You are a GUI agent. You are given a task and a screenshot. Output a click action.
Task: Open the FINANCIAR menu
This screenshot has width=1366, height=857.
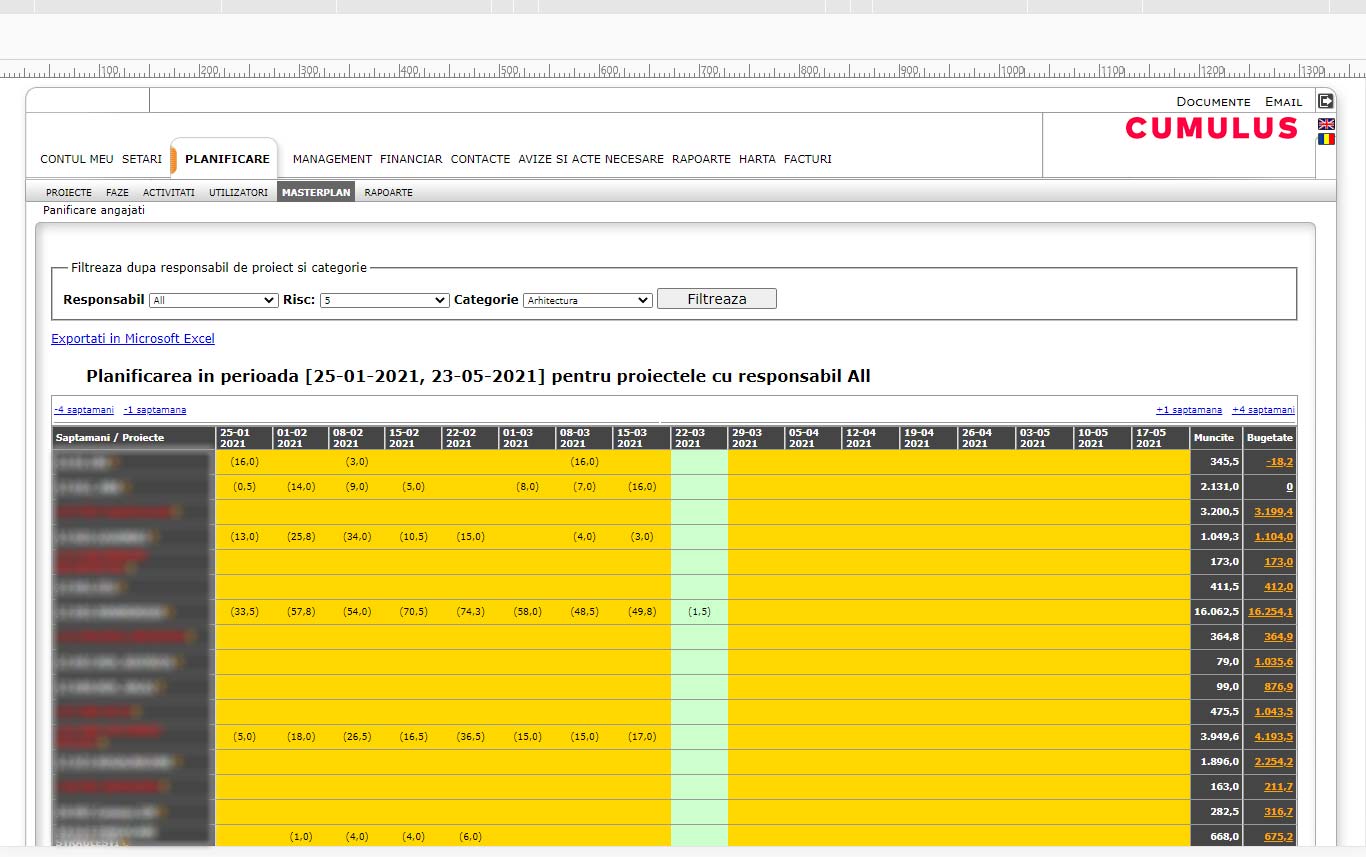click(x=411, y=159)
